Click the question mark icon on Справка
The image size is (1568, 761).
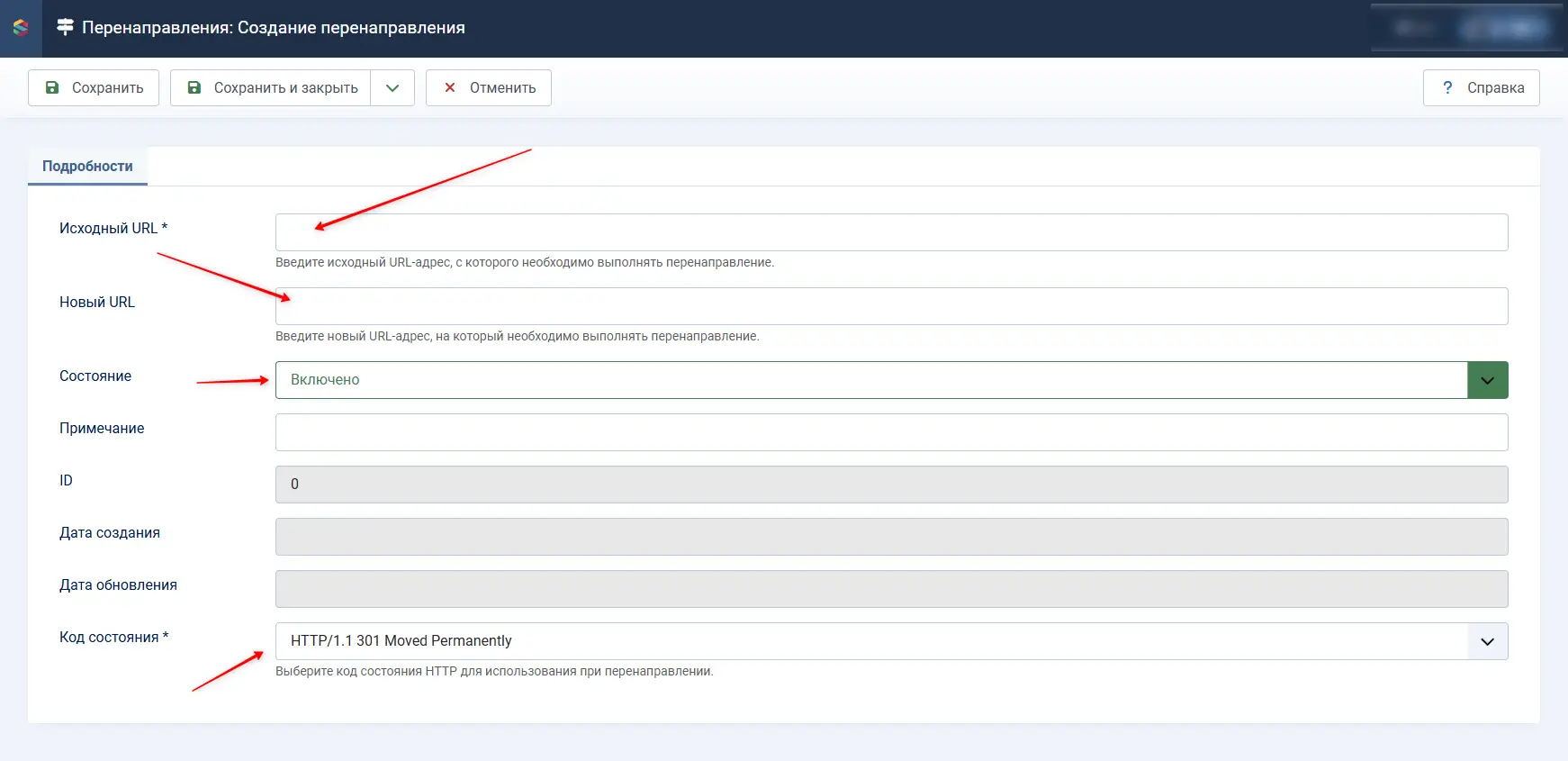point(1447,87)
